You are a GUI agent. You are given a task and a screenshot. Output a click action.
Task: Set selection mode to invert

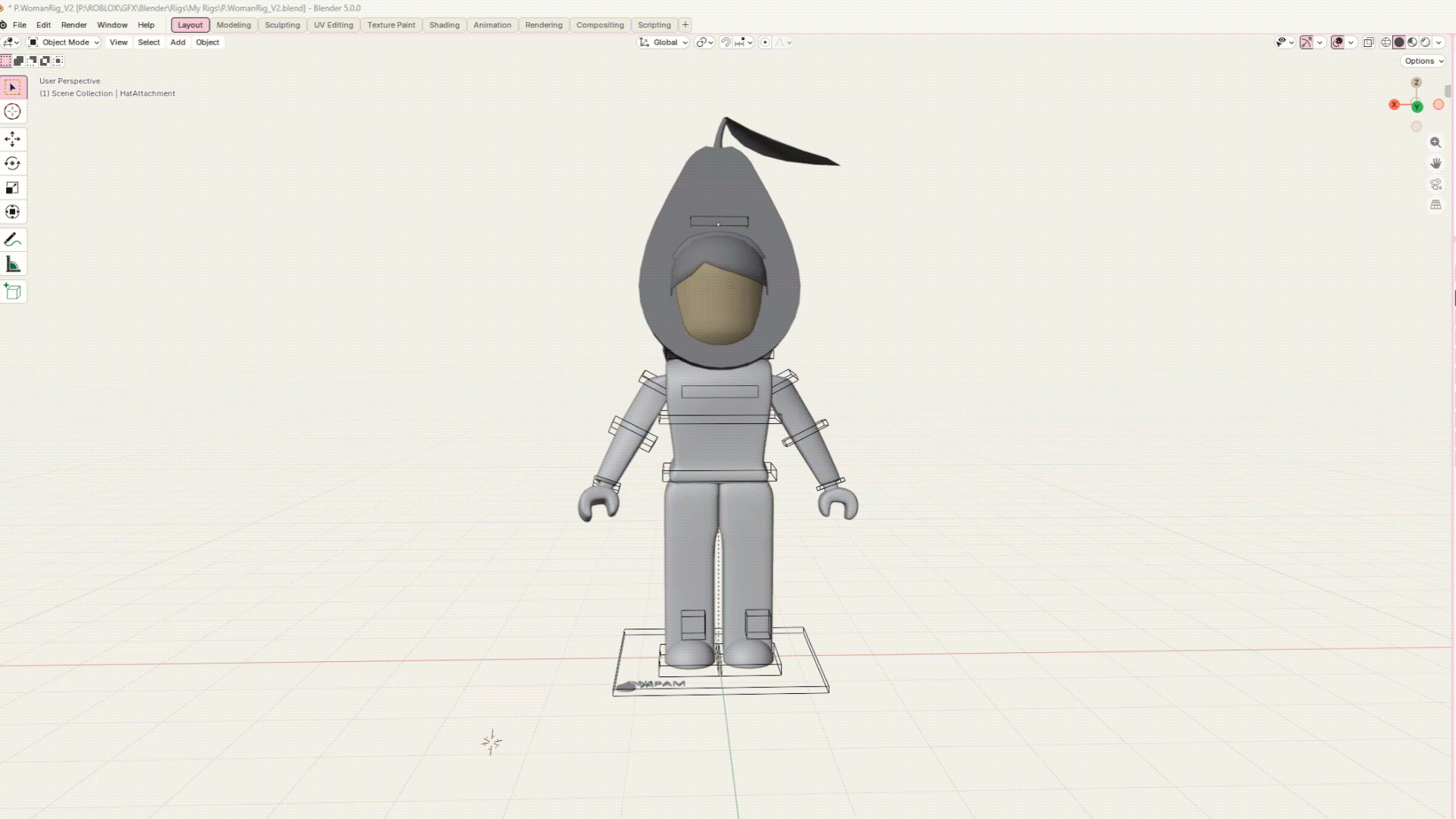click(45, 61)
